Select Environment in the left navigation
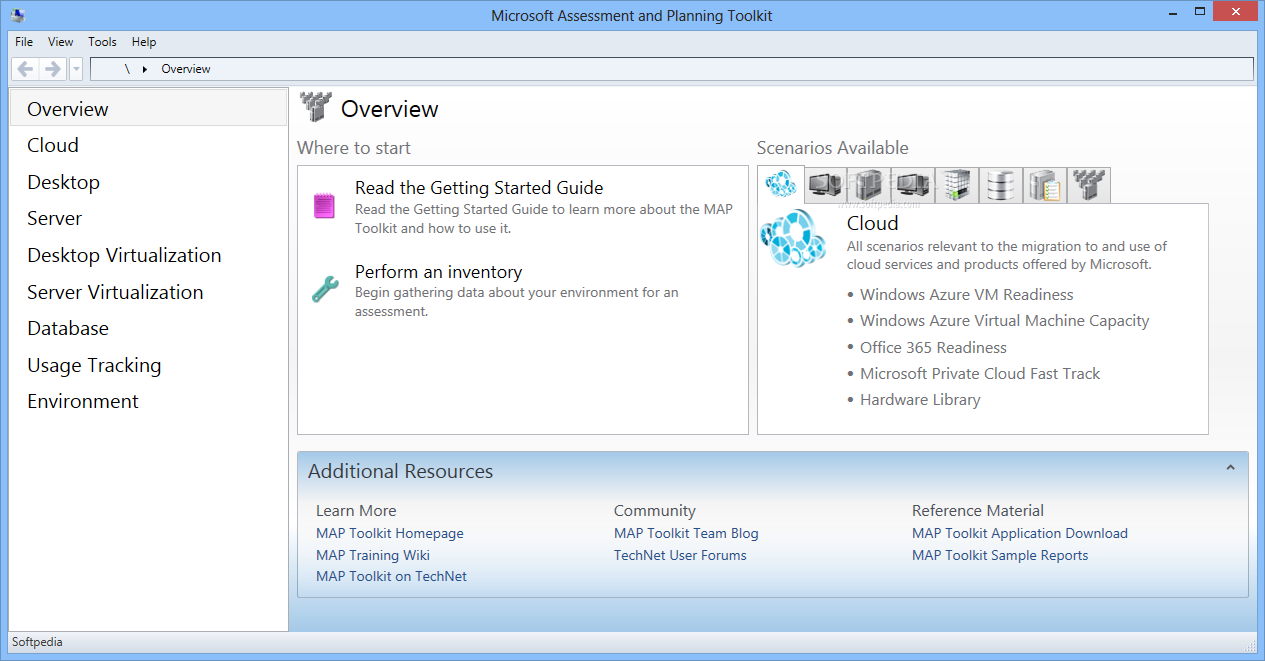Image resolution: width=1265 pixels, height=661 pixels. pos(148,401)
